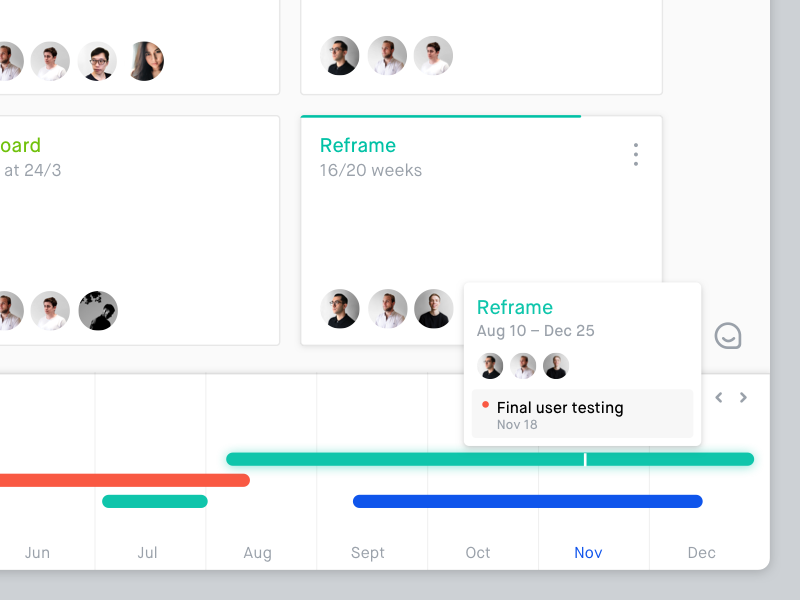The image size is (800, 600).
Task: Select the long-haired woman's avatar
Action: pos(145,61)
